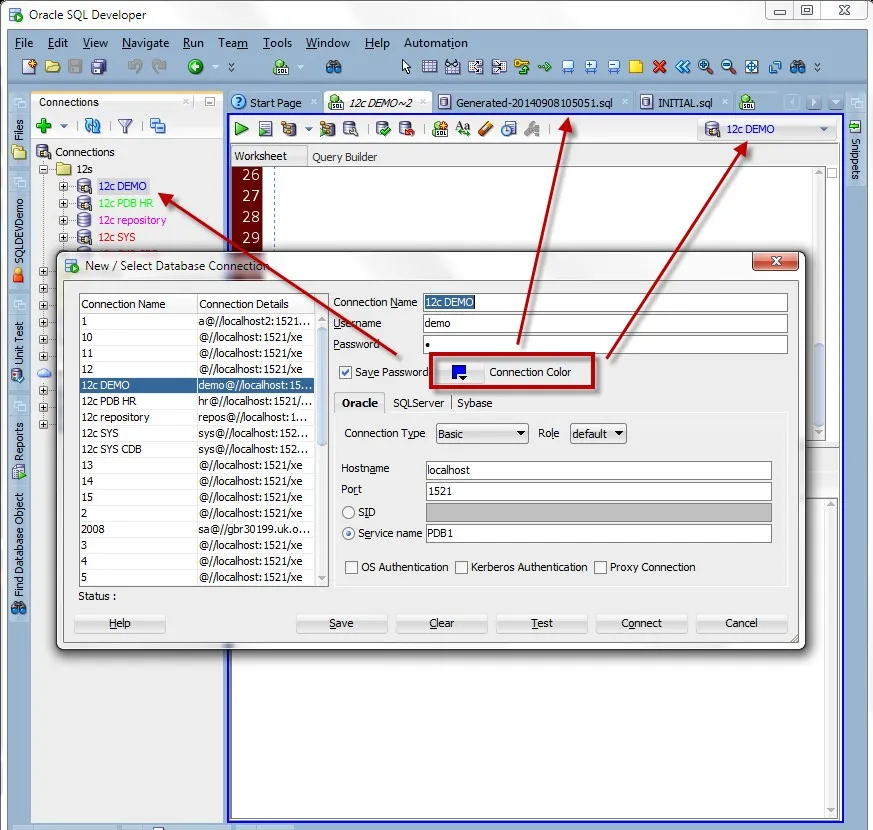Click the Rollback icon in worksheet toolbar
The width and height of the screenshot is (873, 830).
point(406,129)
